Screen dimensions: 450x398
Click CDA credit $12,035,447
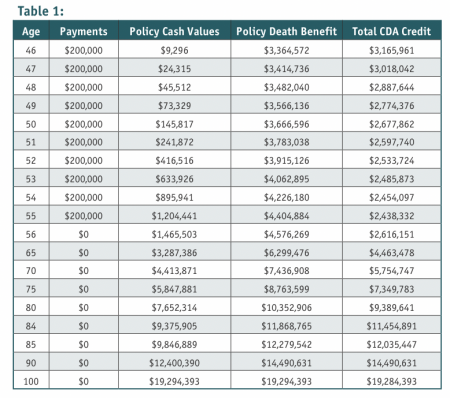(392, 344)
